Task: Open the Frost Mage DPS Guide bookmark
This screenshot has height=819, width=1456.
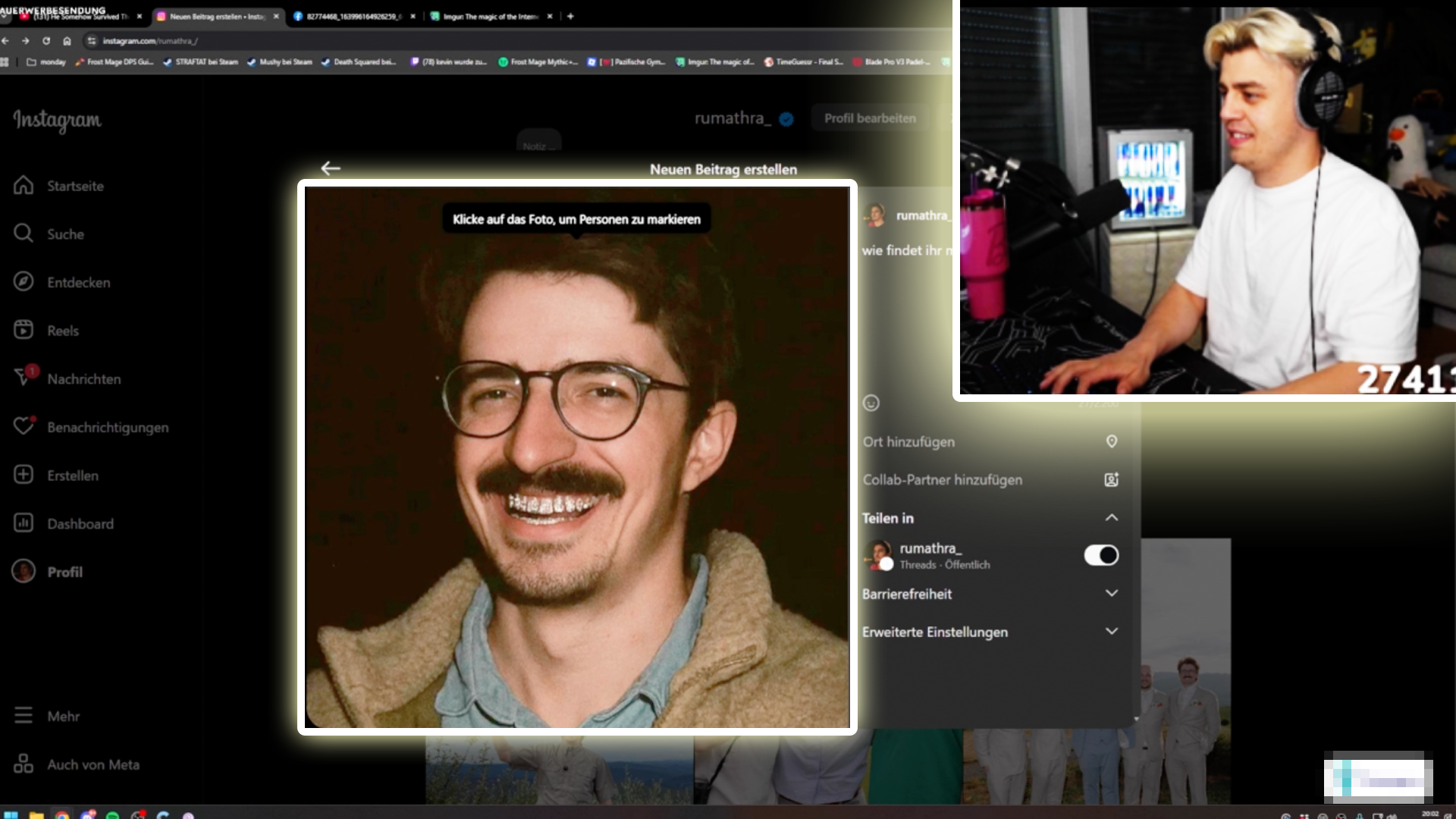Action: (x=115, y=62)
